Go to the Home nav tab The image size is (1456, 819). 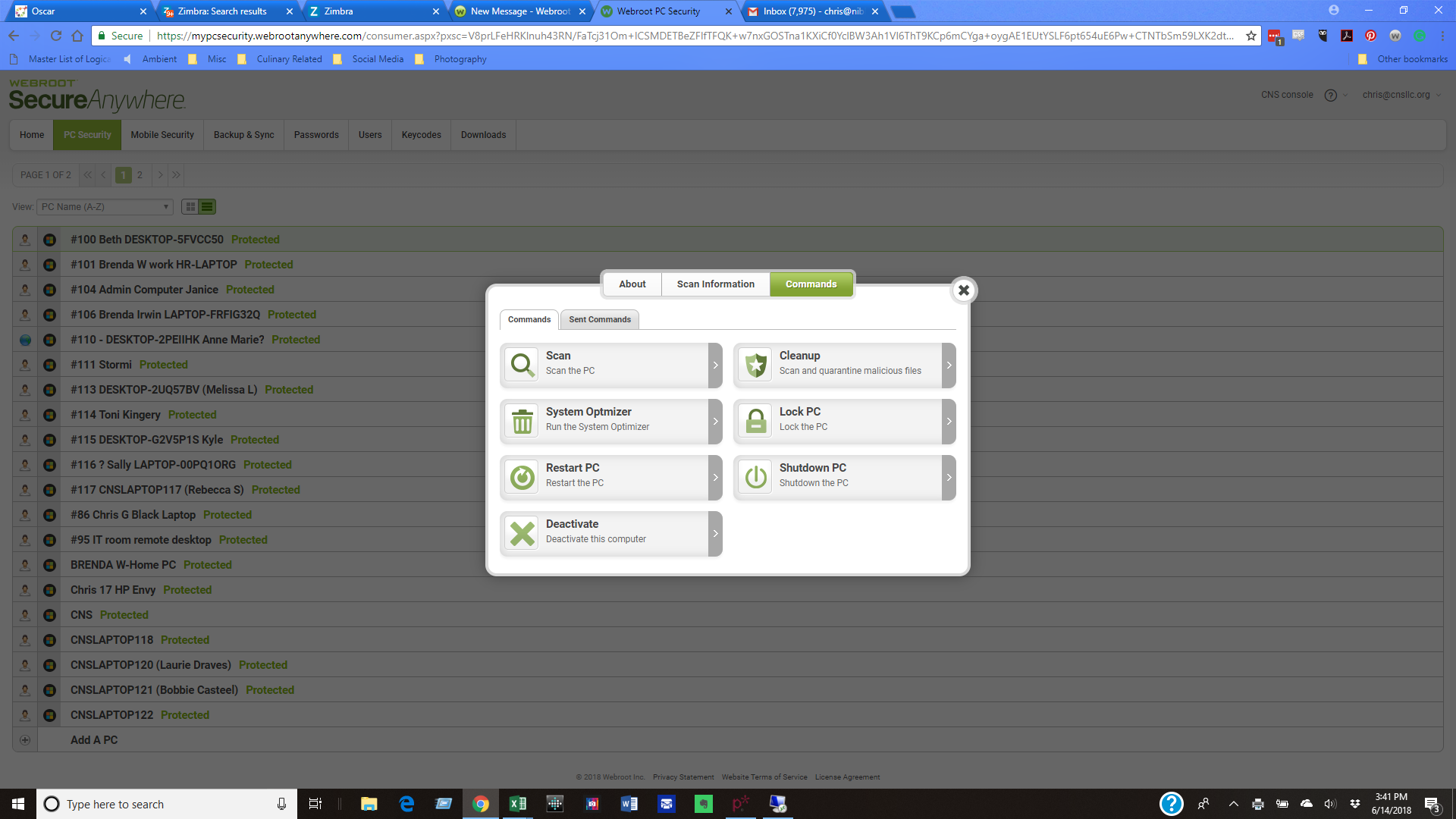click(x=32, y=135)
